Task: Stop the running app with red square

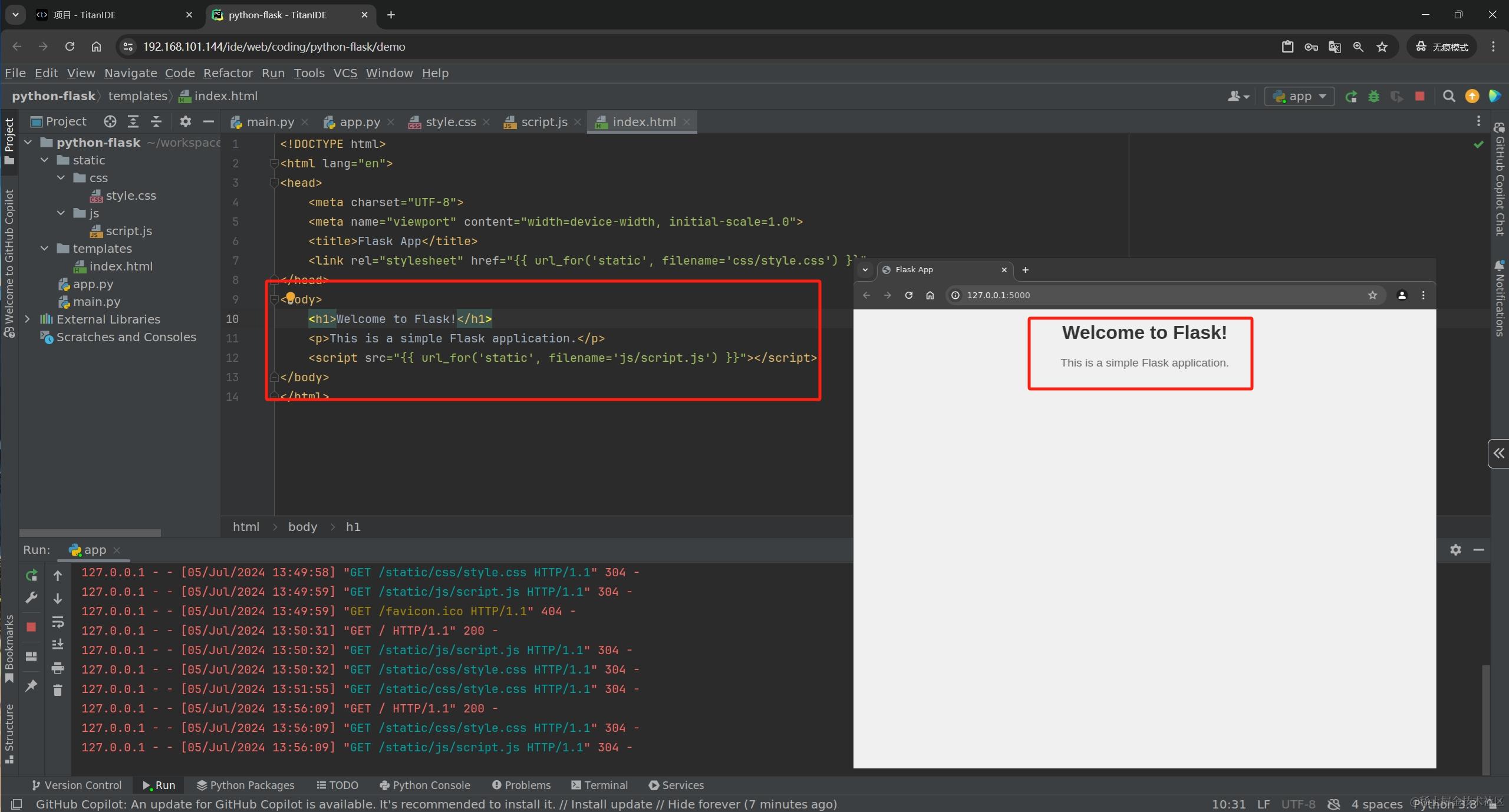Action: click(x=1420, y=96)
